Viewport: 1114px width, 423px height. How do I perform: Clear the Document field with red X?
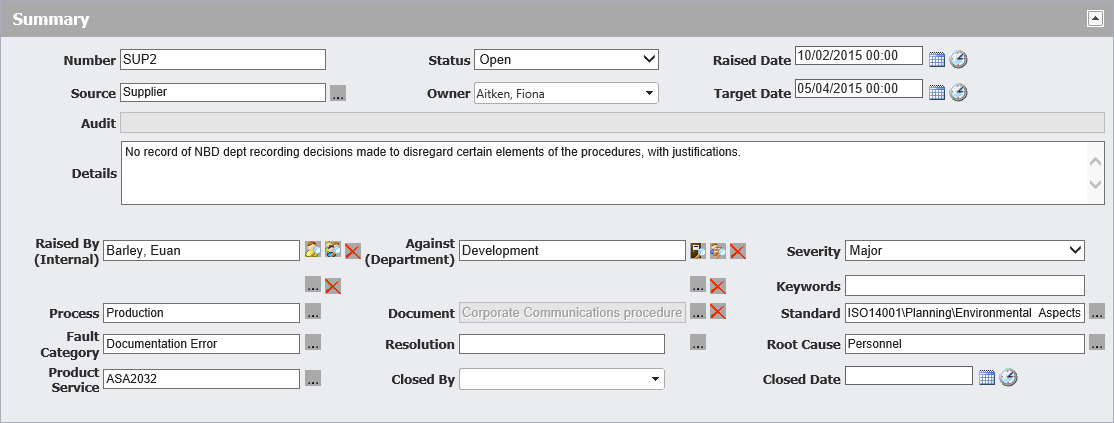(718, 312)
